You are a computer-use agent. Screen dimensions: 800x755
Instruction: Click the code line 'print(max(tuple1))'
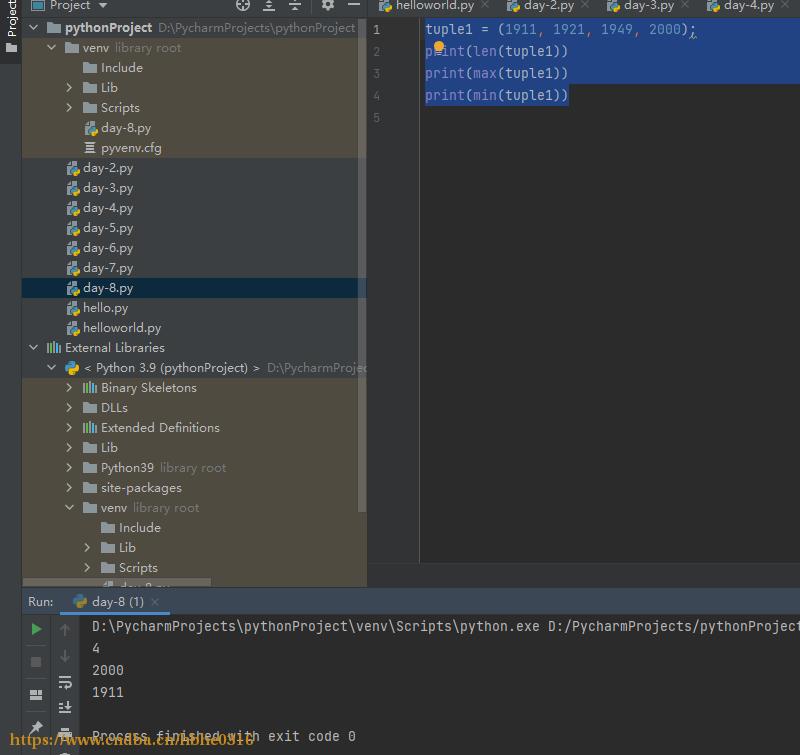496,73
